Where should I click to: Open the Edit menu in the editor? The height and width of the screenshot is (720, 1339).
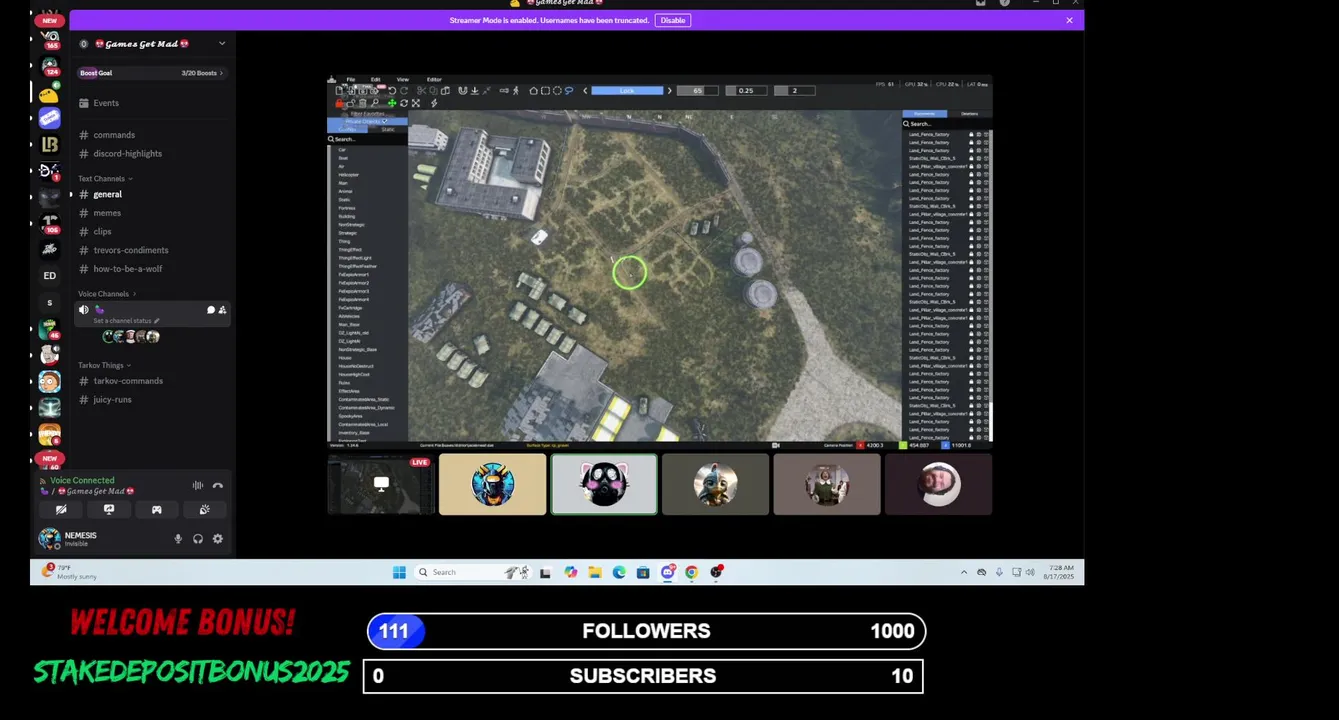click(x=375, y=79)
